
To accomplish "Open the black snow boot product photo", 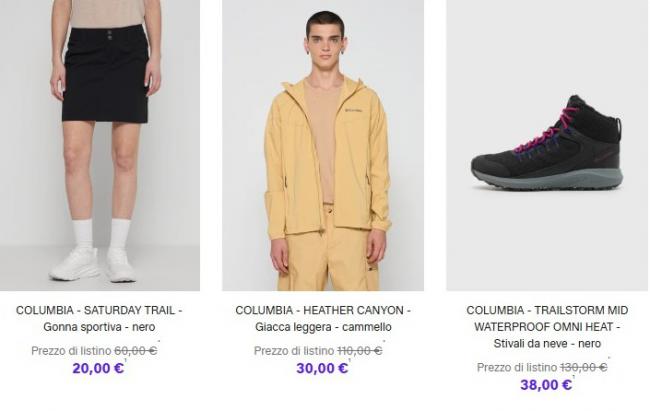I will [547, 145].
